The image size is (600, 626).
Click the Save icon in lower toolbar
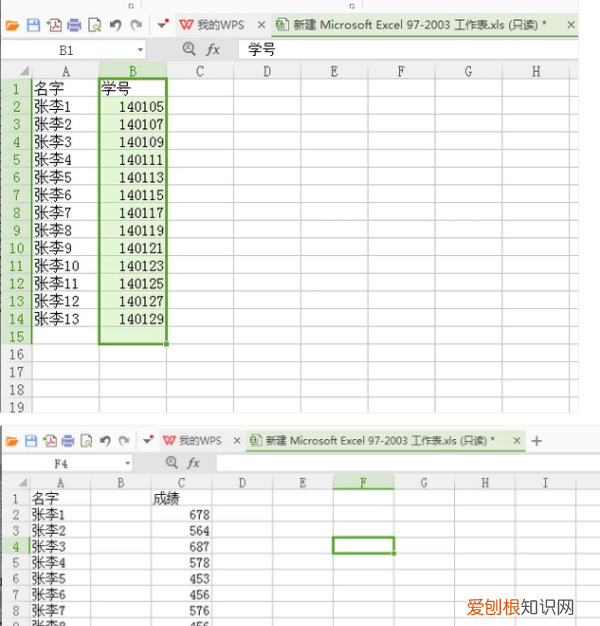click(31, 441)
